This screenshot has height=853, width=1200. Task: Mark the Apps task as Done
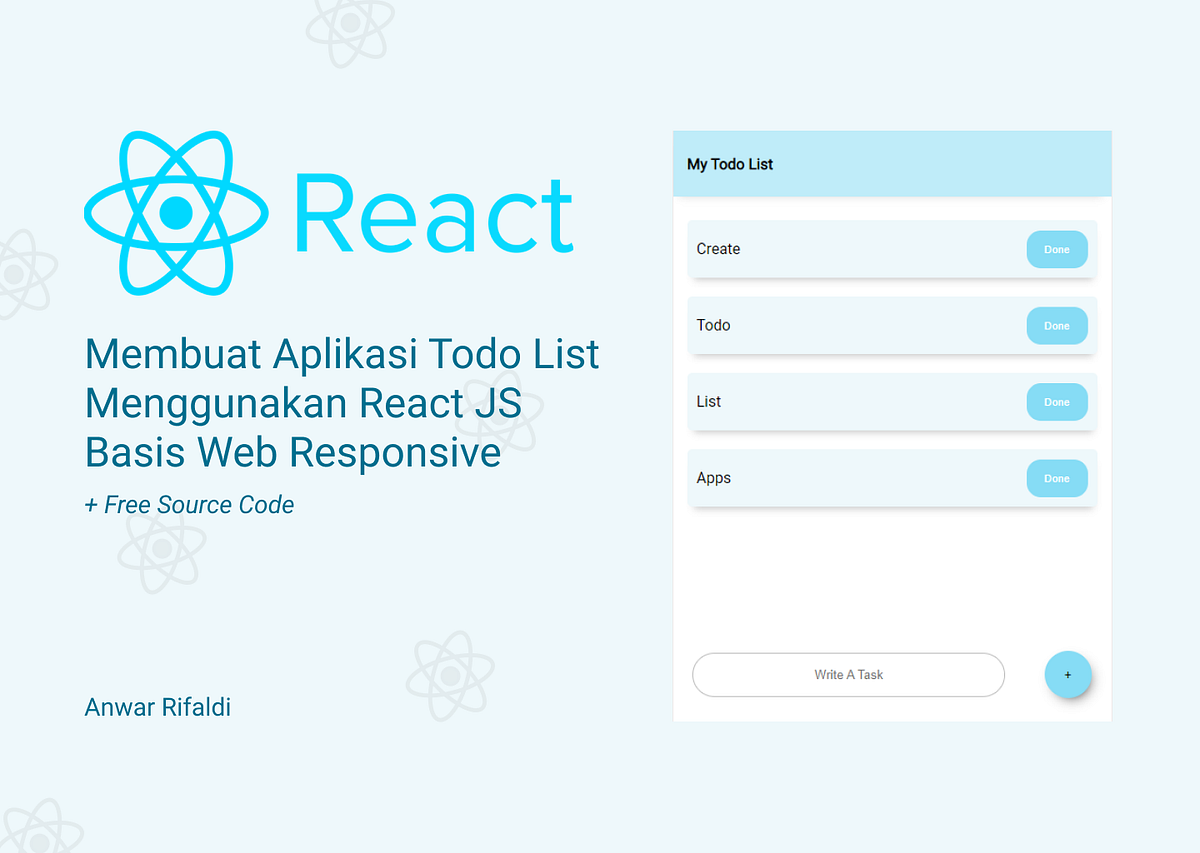tap(1057, 478)
